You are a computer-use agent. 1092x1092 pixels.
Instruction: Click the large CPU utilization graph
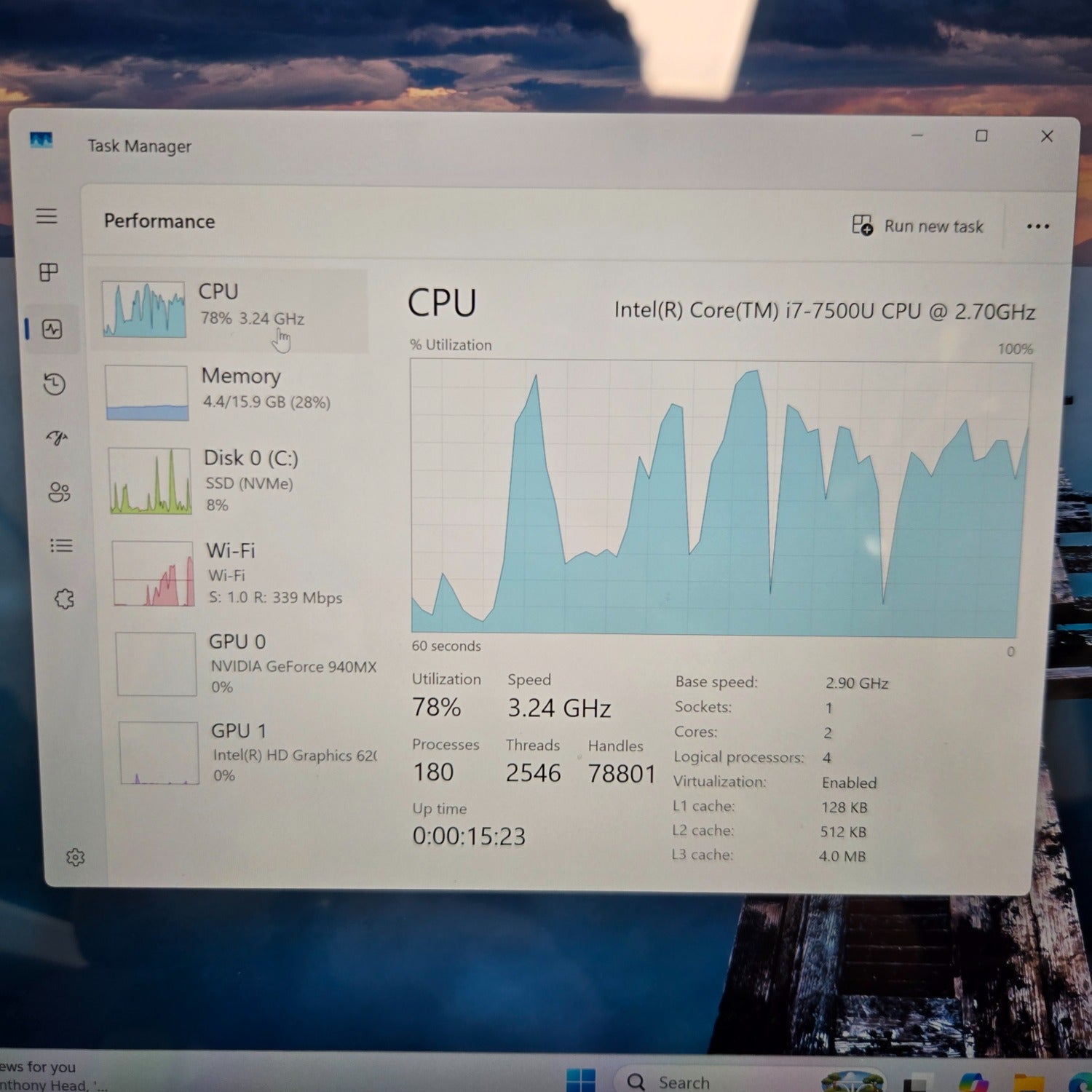(x=719, y=499)
